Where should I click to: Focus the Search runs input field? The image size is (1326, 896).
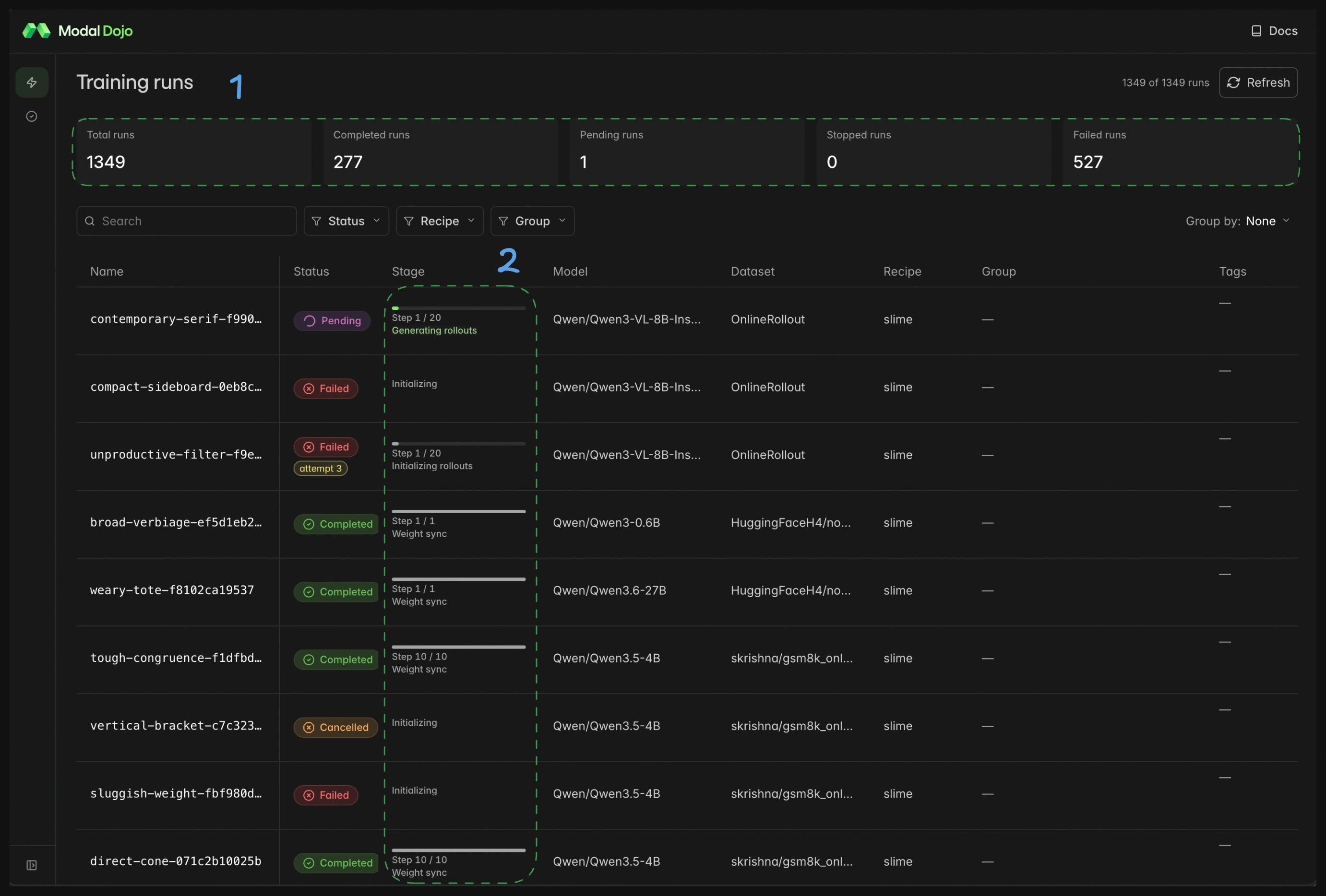[187, 221]
